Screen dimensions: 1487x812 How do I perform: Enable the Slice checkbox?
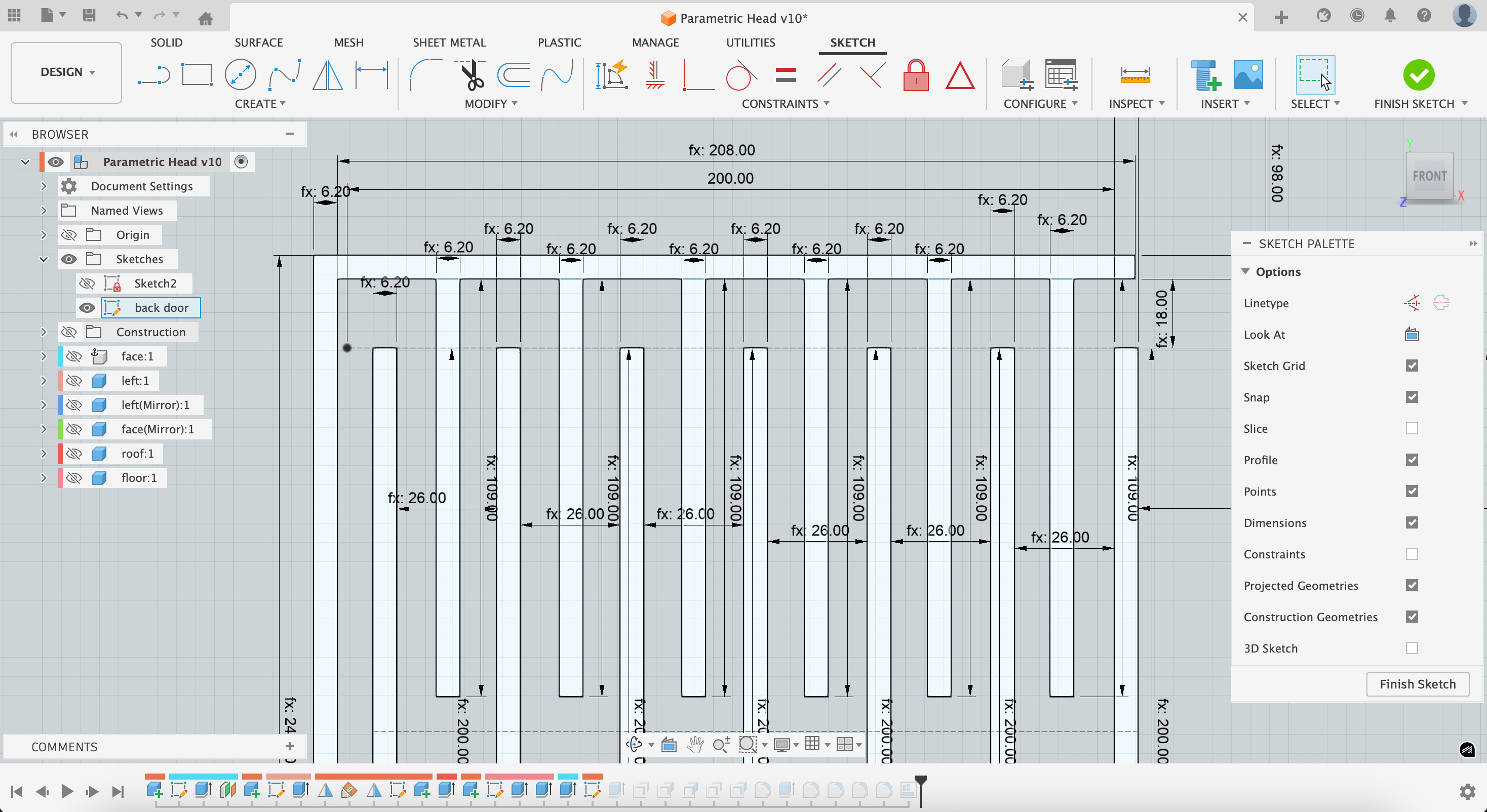pyautogui.click(x=1412, y=429)
